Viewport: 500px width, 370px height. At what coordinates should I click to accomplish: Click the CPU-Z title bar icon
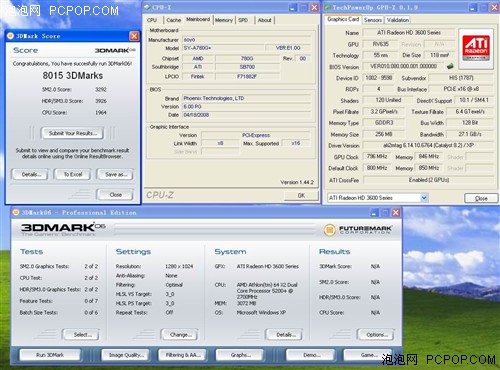147,7
